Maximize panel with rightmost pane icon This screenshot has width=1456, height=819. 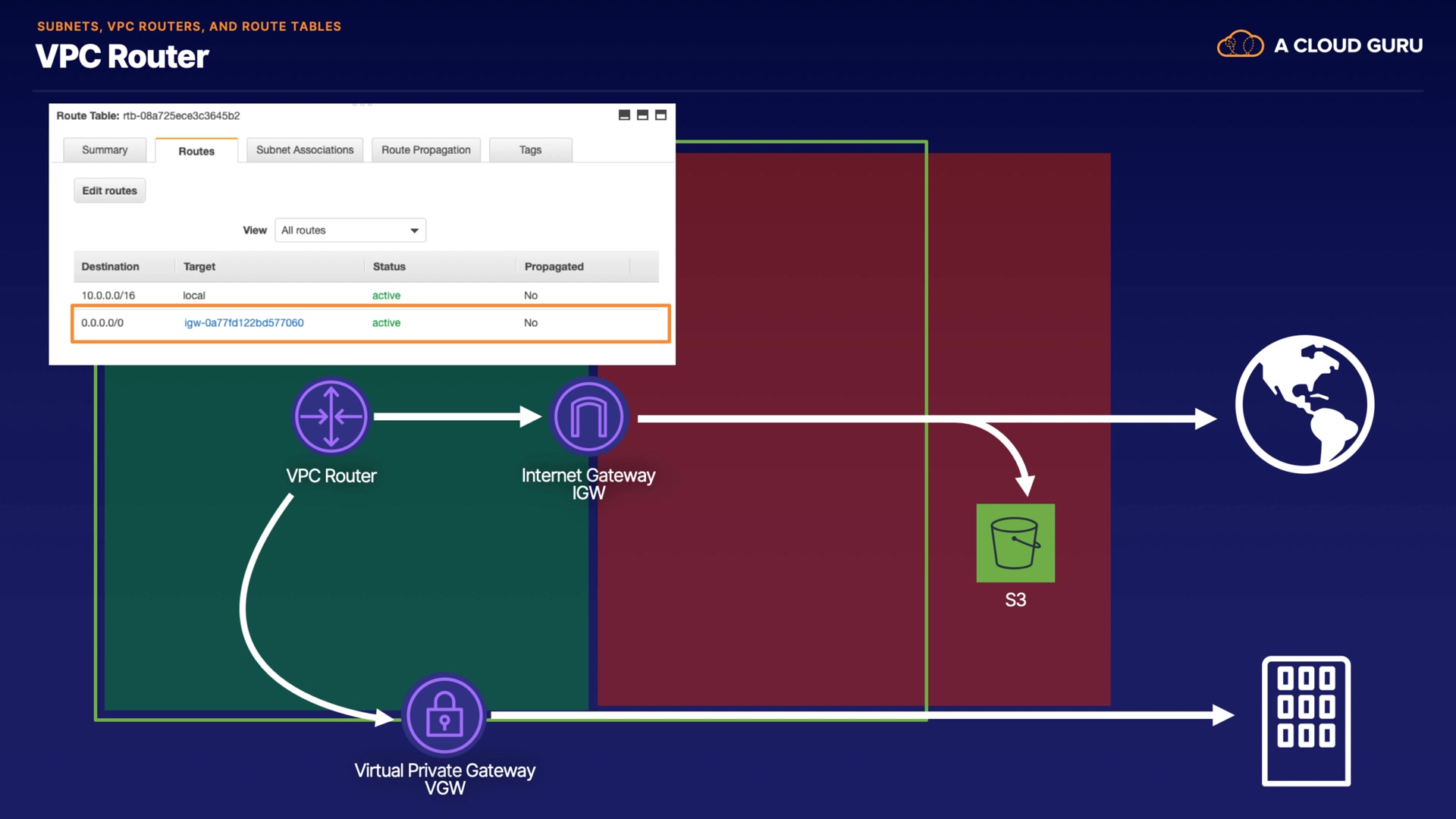(661, 115)
